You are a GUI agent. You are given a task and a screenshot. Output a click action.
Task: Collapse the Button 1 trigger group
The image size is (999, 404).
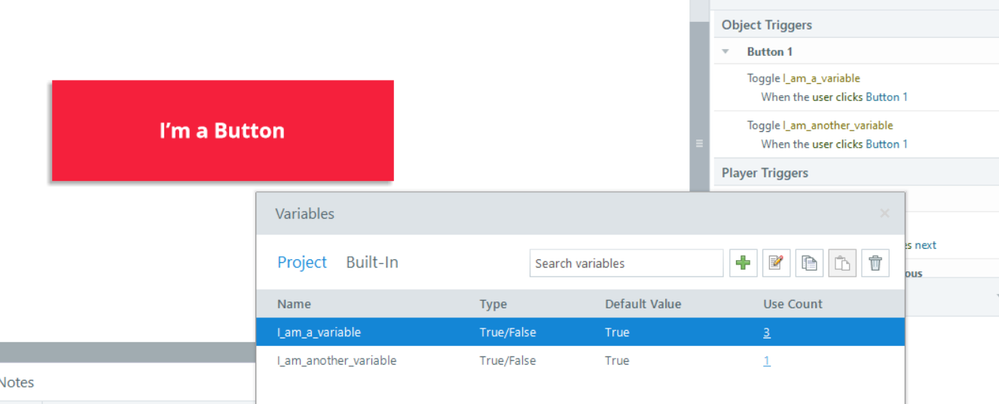[726, 52]
